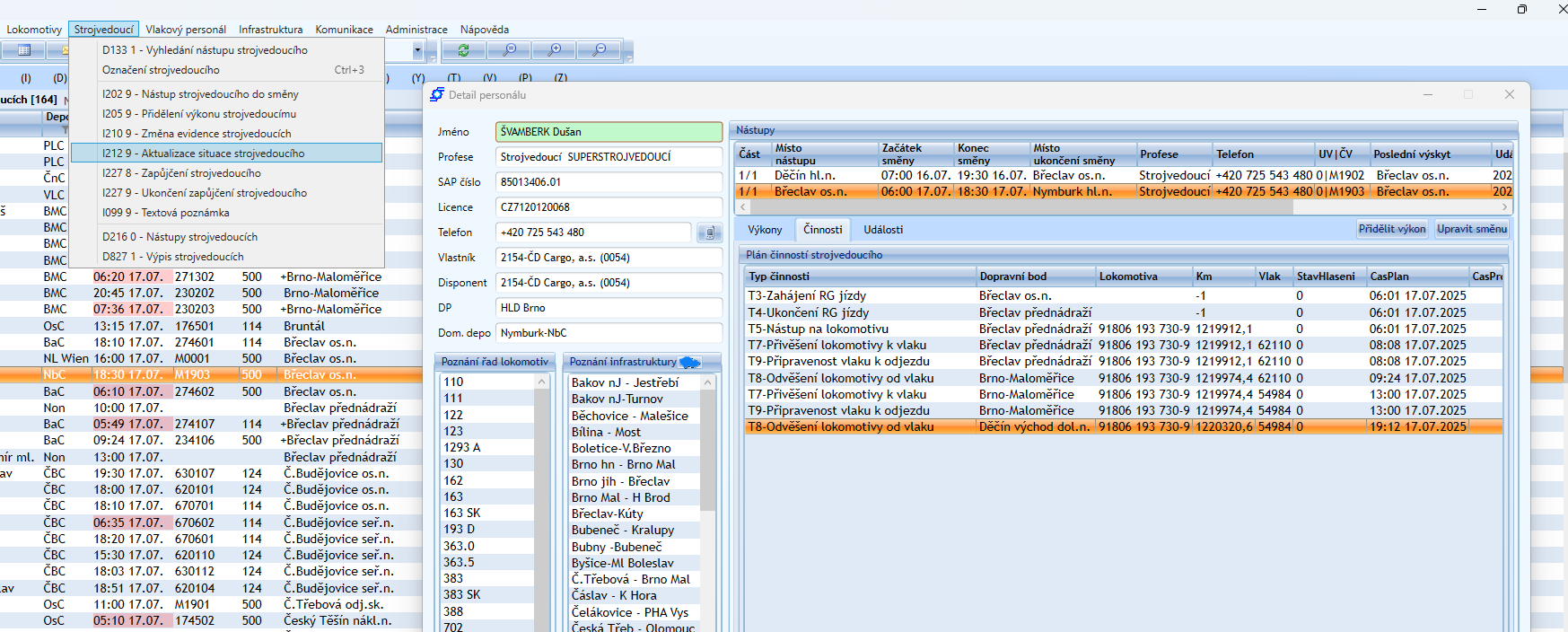Screen dimensions: 1568x632
Task: Expand the toolbar overflow arrow after magnifiers
Action: point(628,56)
